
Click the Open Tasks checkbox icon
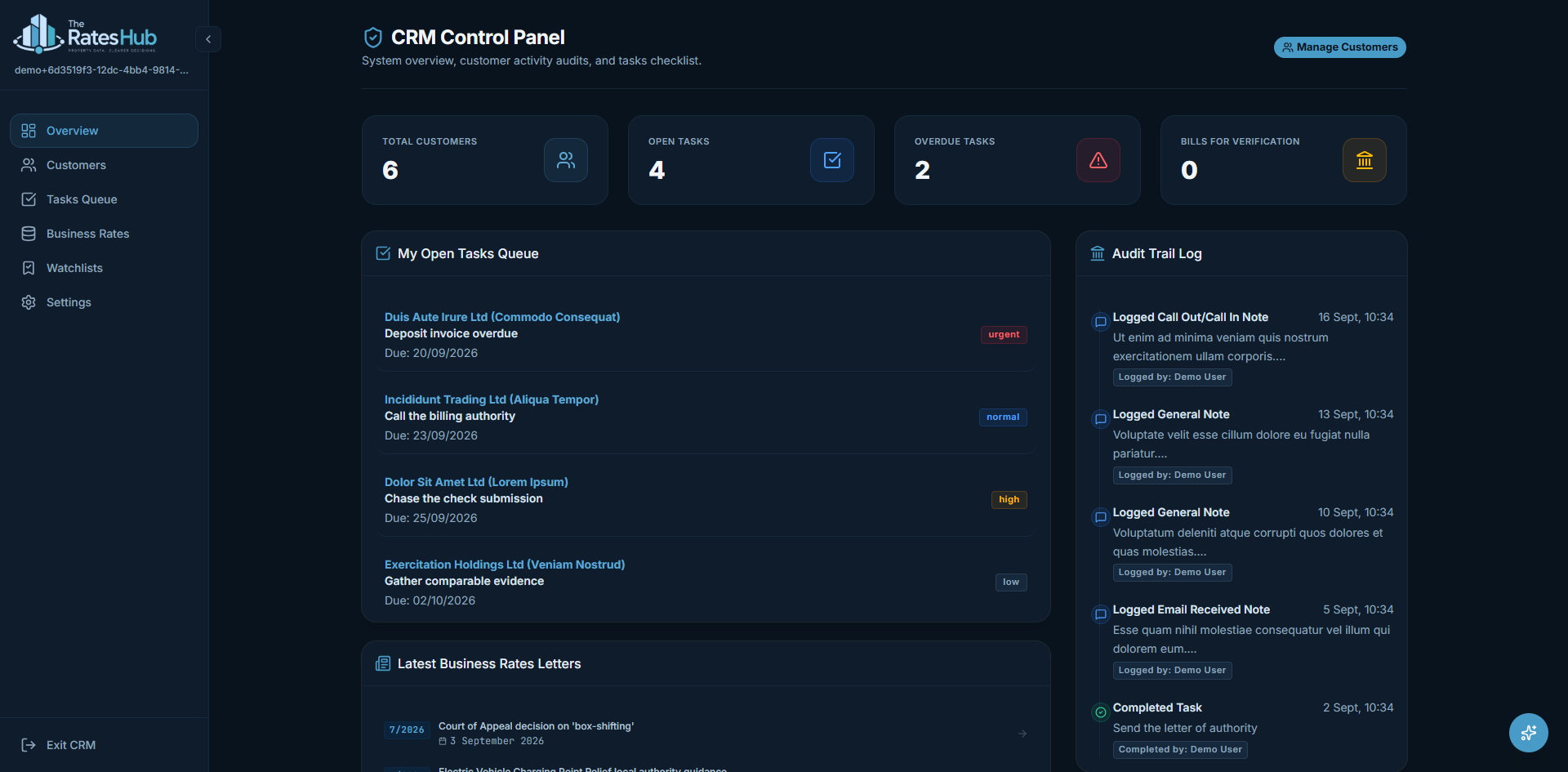[832, 160]
